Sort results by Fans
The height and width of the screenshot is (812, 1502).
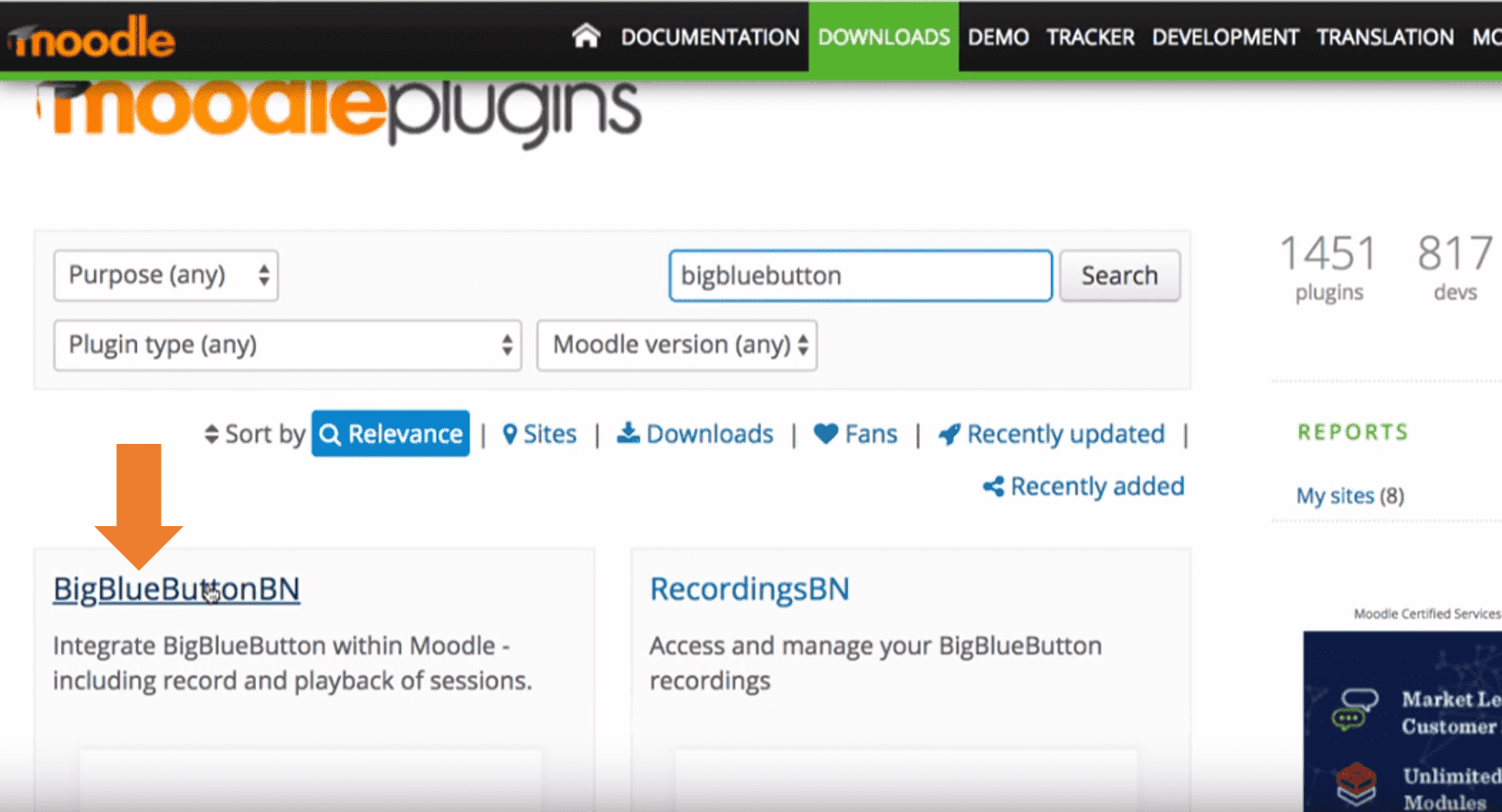(x=856, y=434)
